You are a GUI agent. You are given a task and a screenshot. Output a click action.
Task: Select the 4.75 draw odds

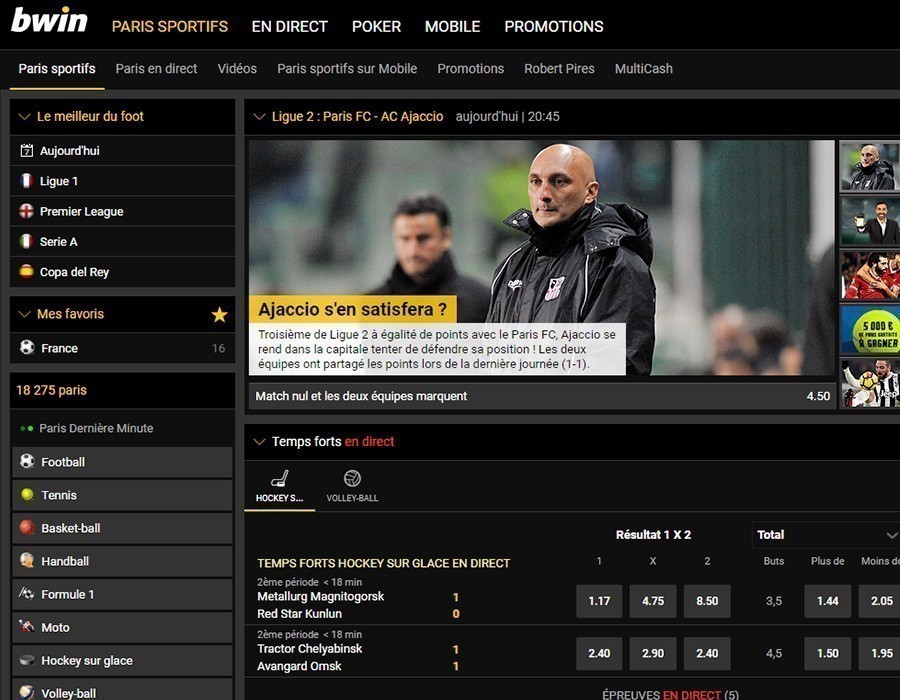(653, 601)
